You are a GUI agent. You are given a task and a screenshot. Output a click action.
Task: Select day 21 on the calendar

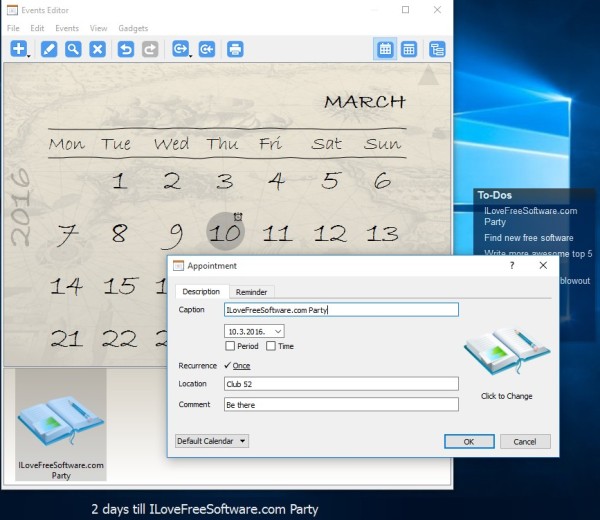[67, 339]
